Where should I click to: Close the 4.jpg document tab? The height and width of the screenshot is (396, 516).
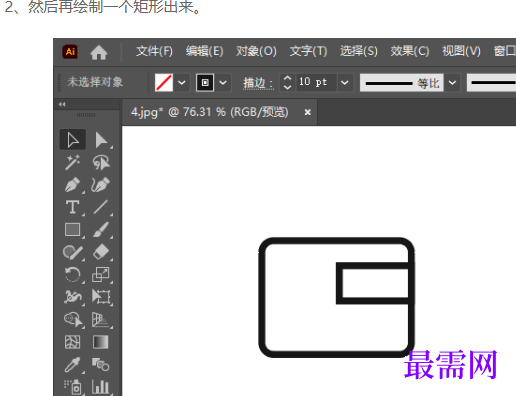(x=308, y=112)
